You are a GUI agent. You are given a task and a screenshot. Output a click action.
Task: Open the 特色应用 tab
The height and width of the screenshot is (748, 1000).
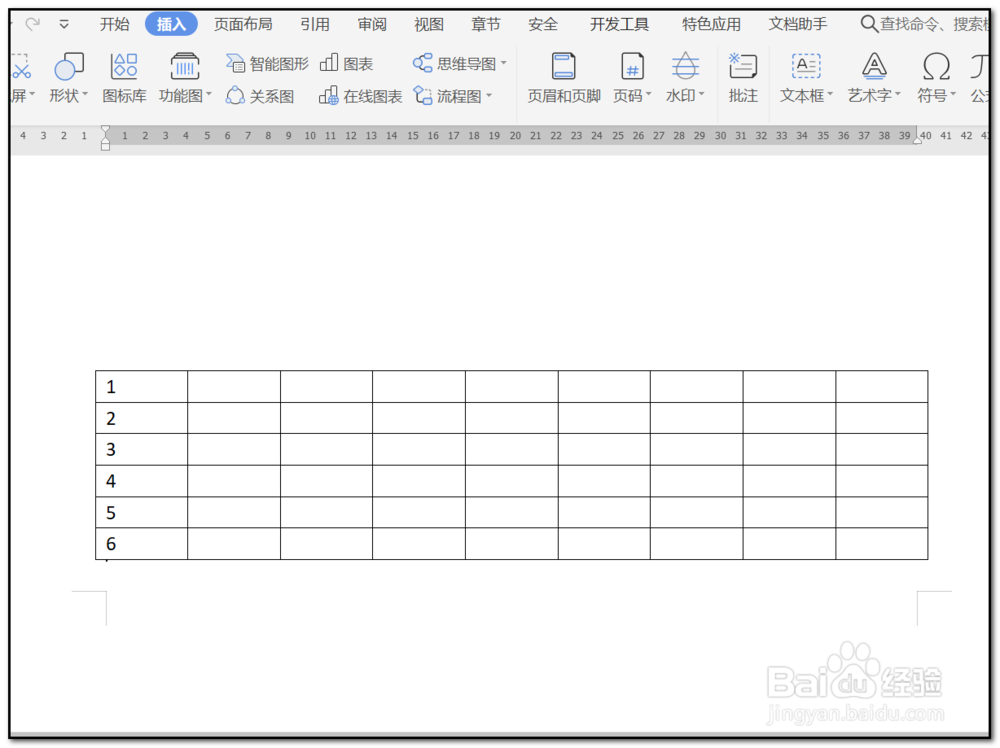point(711,24)
